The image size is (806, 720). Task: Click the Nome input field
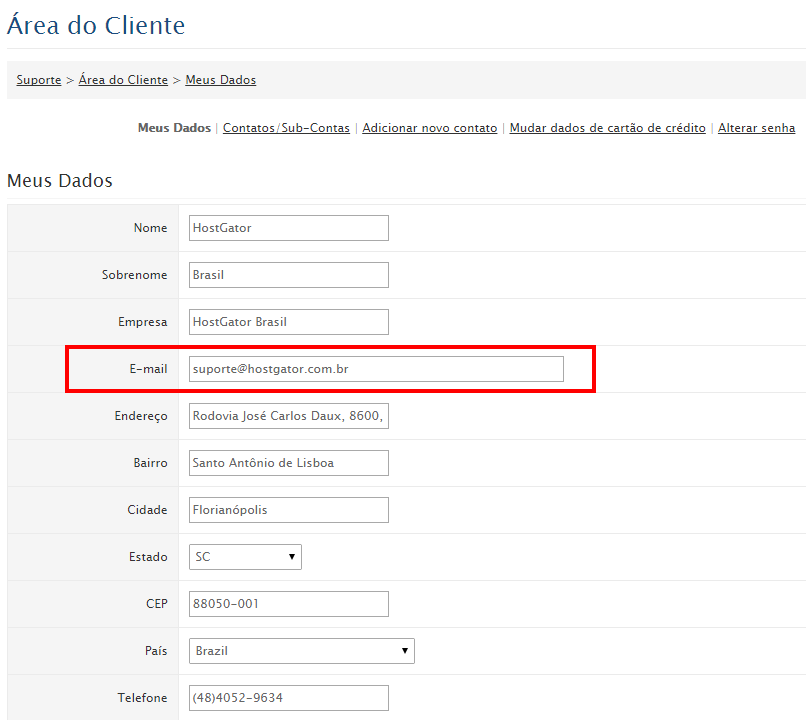click(288, 227)
